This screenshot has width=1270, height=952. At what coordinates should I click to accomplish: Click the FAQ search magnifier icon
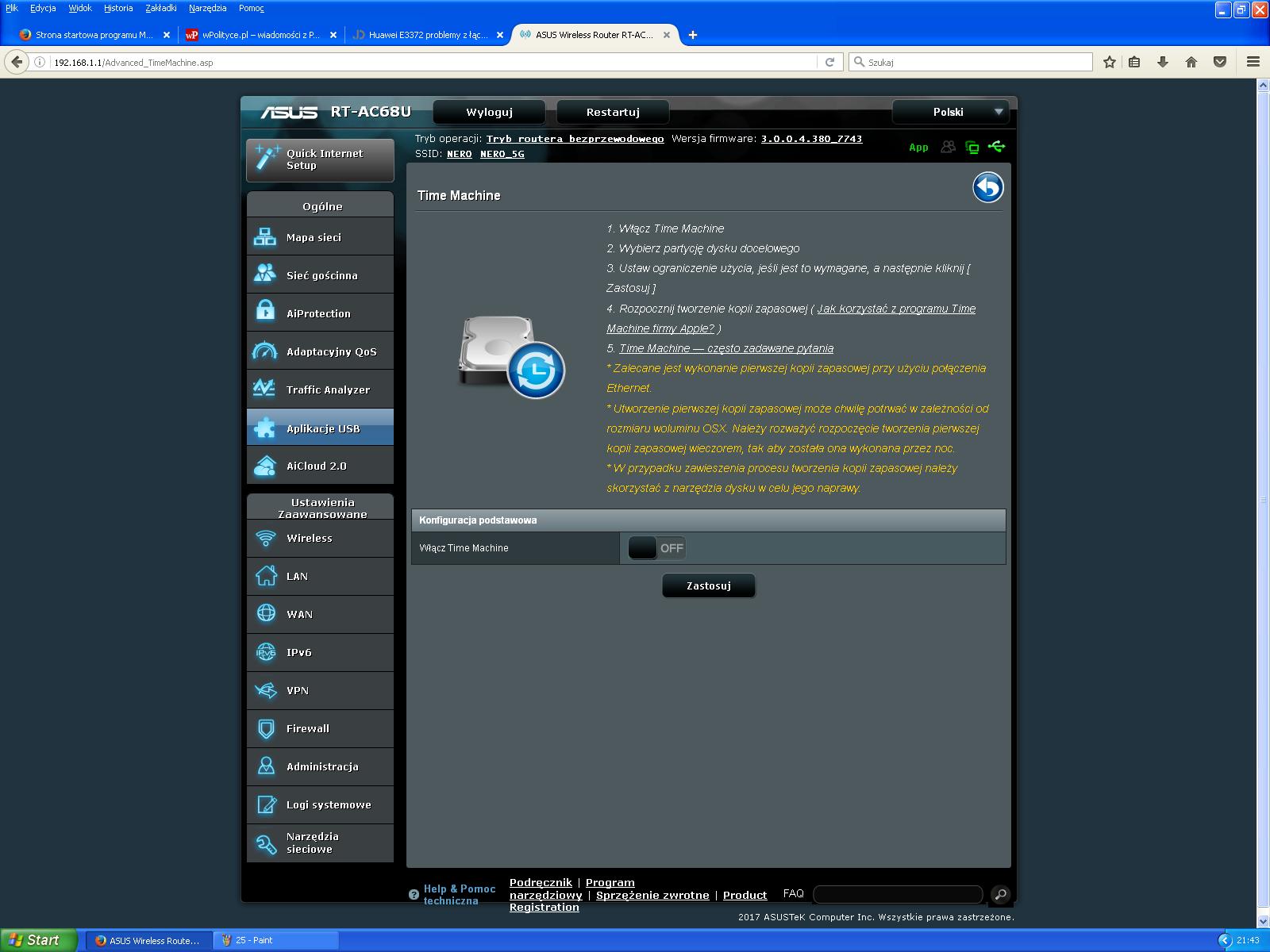click(1000, 895)
